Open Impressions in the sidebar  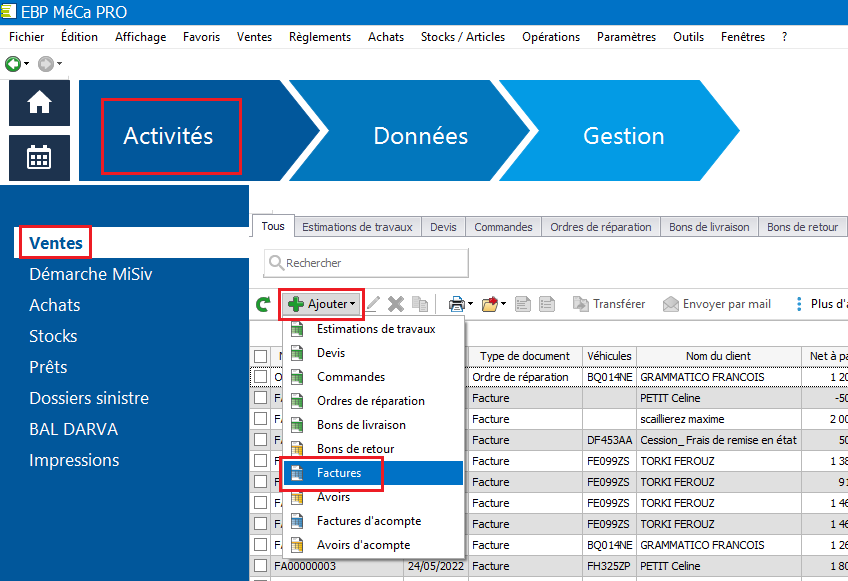point(74,460)
